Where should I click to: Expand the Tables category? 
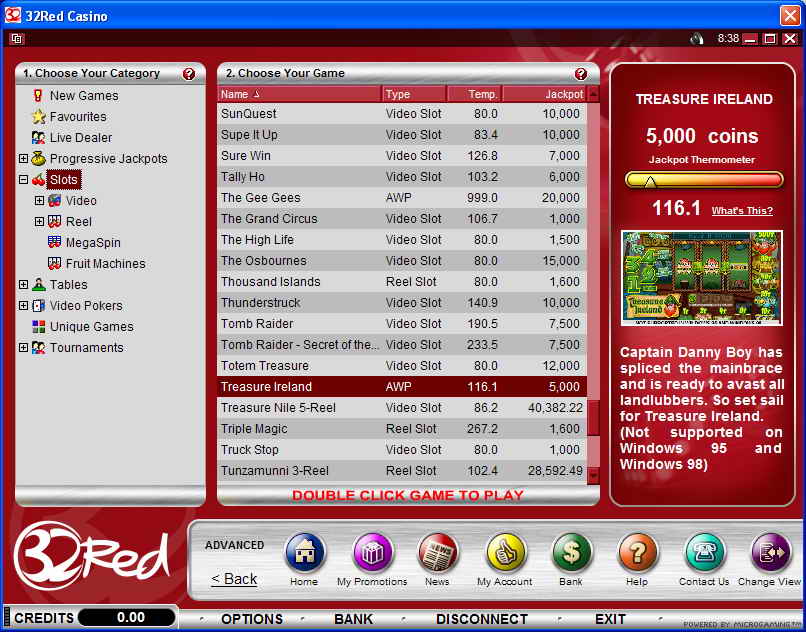23,285
